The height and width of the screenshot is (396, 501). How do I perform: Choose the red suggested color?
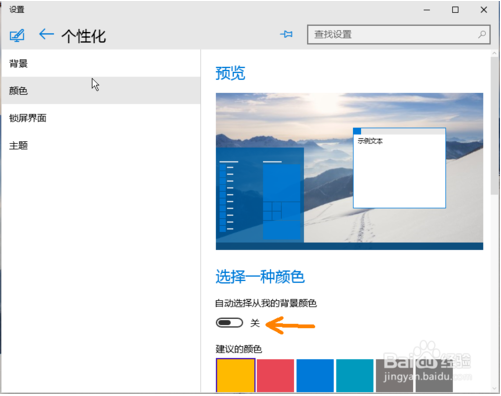click(x=275, y=375)
